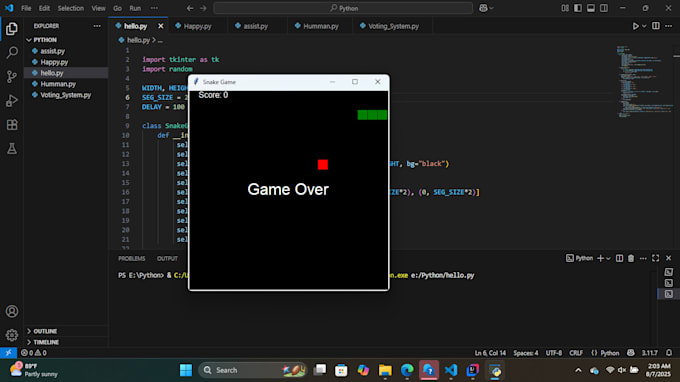Open the Accounts icon in activity bar
680x382 pixels.
tap(12, 311)
